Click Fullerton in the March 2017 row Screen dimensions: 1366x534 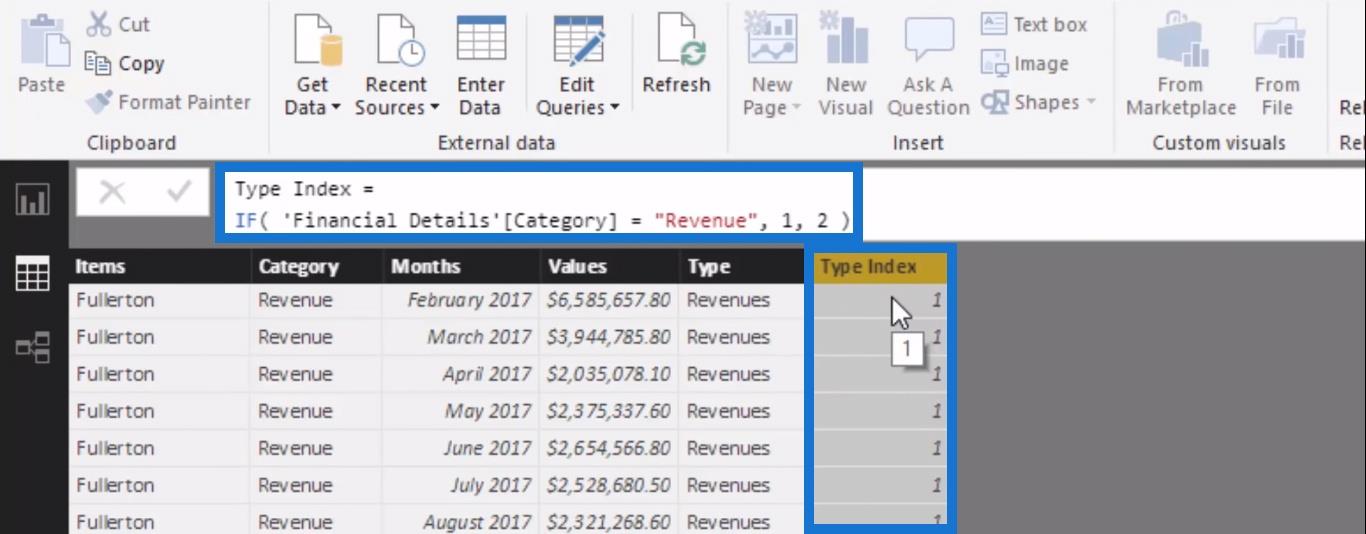[x=160, y=337]
